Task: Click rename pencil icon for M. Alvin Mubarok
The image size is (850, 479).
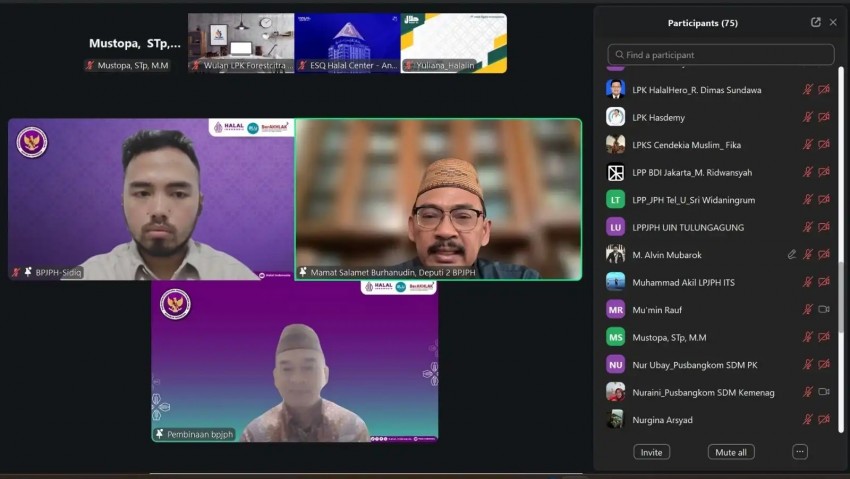Action: coord(792,255)
